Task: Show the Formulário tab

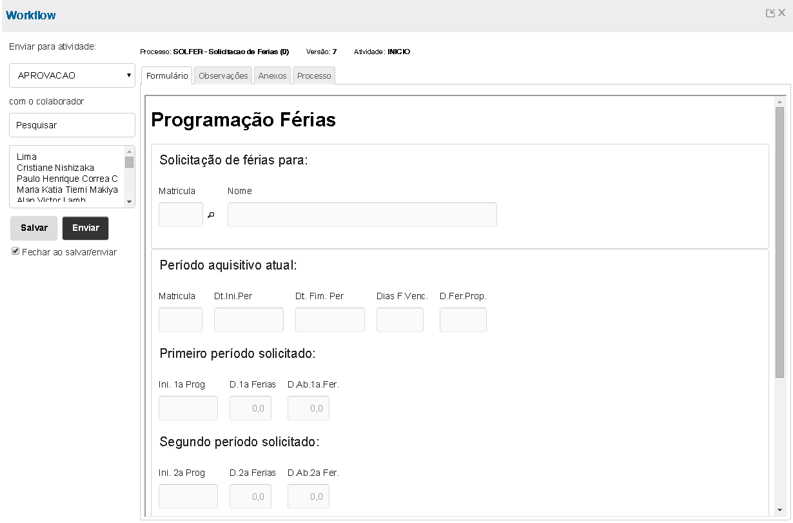Action: (167, 75)
